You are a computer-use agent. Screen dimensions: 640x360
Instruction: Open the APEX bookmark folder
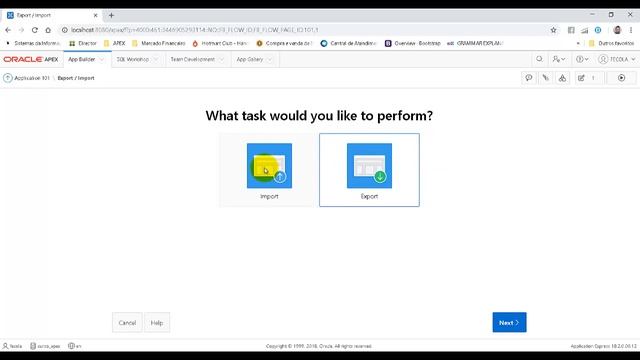[114, 43]
